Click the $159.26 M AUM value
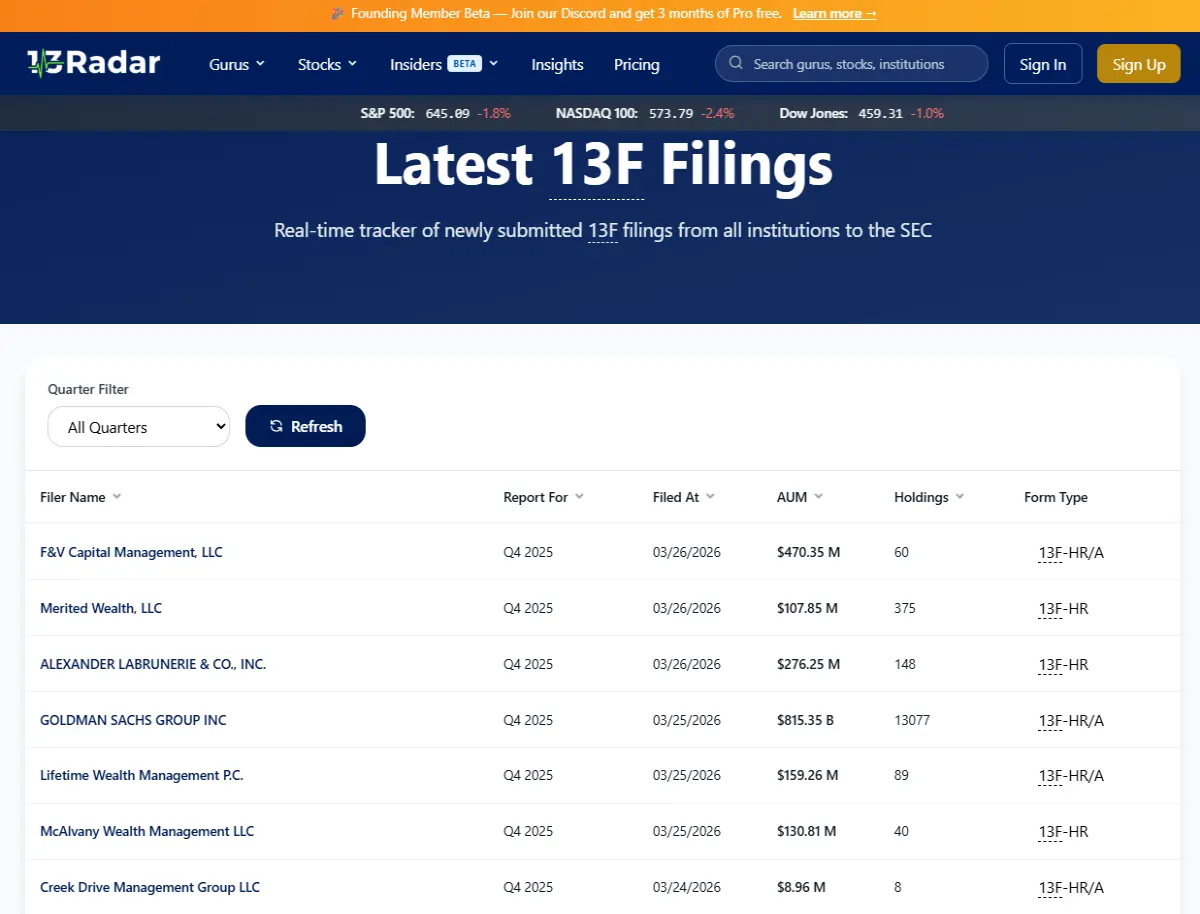This screenshot has width=1200, height=914. point(808,775)
